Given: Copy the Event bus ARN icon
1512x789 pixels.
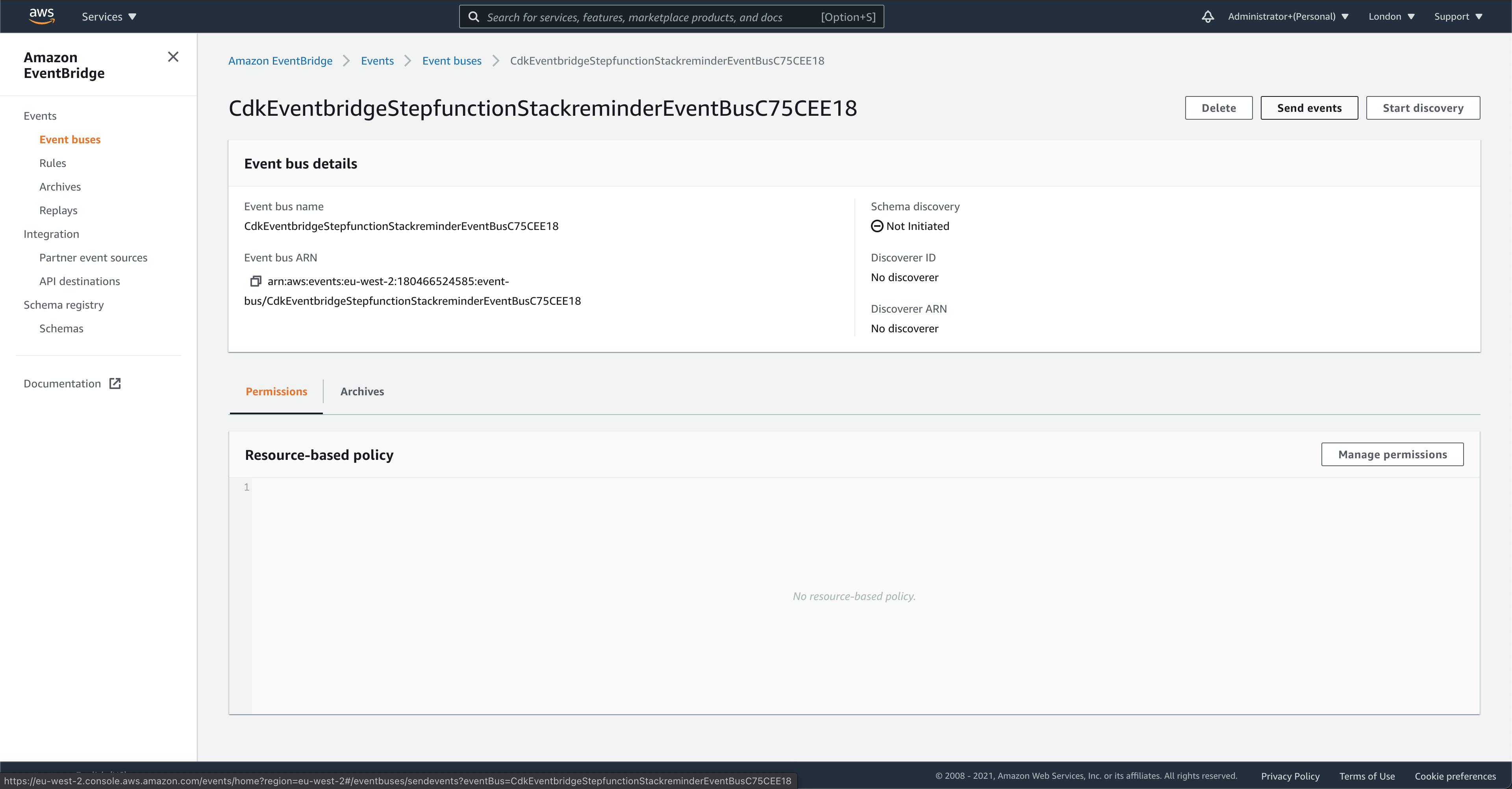Looking at the screenshot, I should tap(255, 281).
